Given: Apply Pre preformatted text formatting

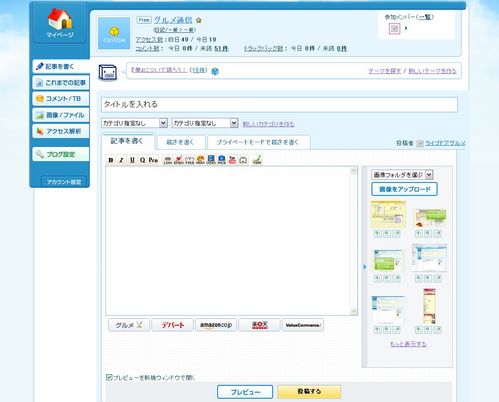Looking at the screenshot, I should [x=153, y=160].
